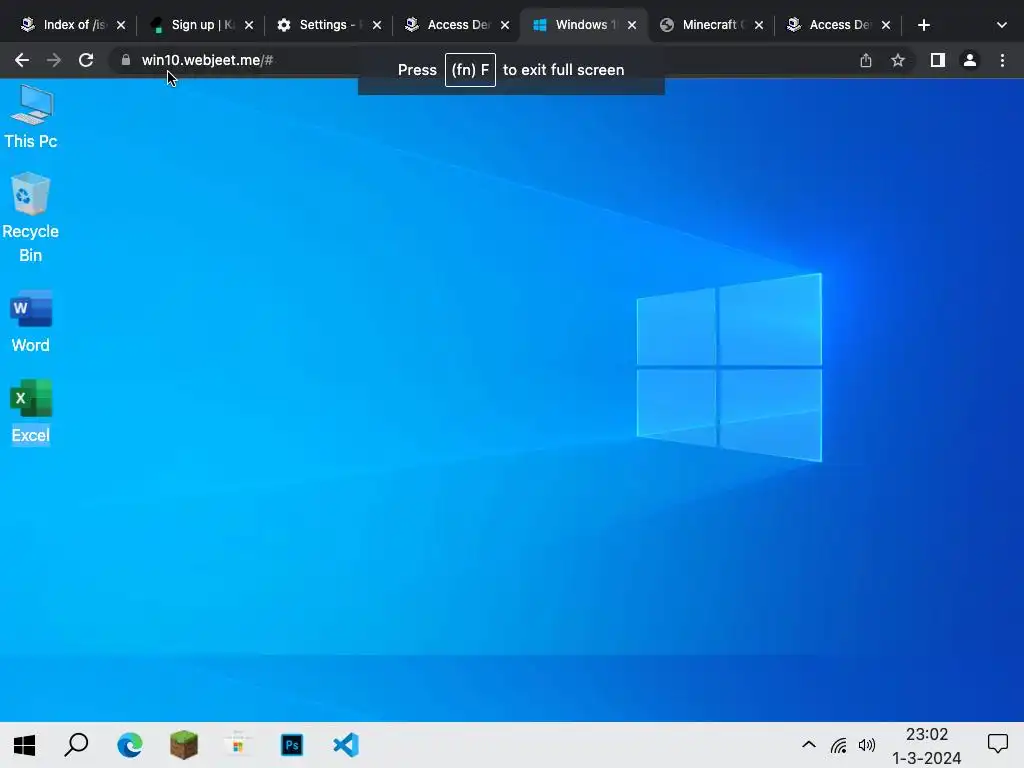Open the Word desktop shortcut
Image resolution: width=1024 pixels, height=768 pixels.
click(x=31, y=321)
